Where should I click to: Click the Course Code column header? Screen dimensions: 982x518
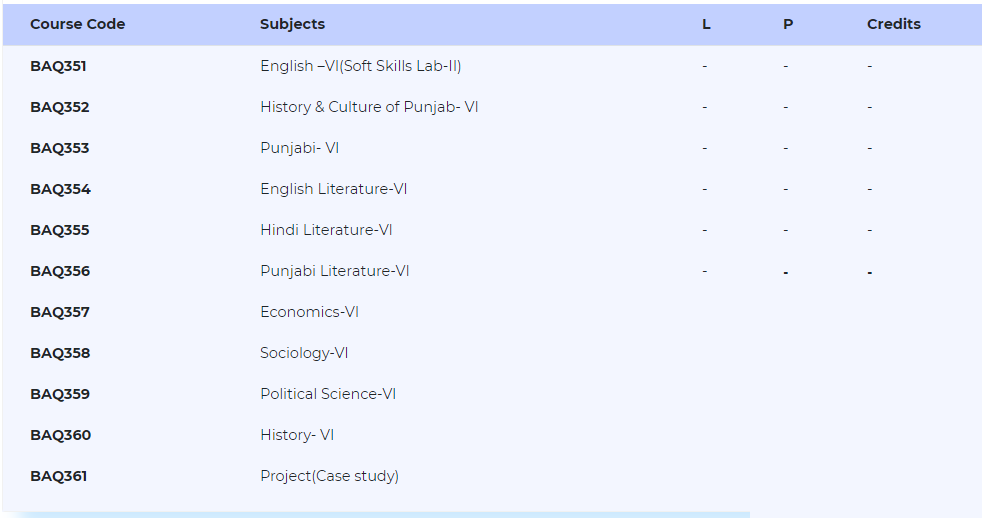pos(78,24)
